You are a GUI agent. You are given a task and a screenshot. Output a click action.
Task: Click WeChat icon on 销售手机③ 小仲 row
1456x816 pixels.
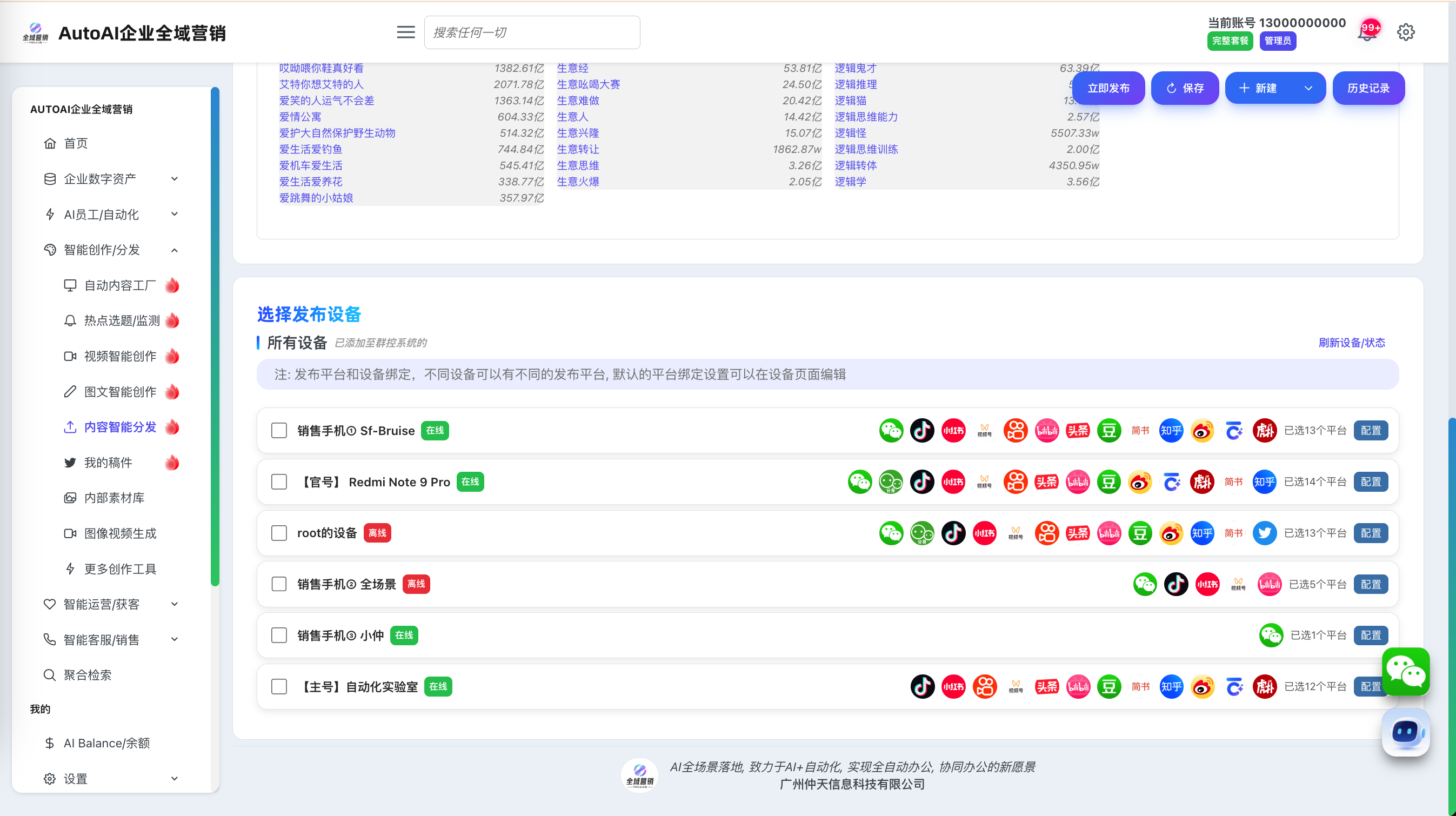pos(1271,635)
